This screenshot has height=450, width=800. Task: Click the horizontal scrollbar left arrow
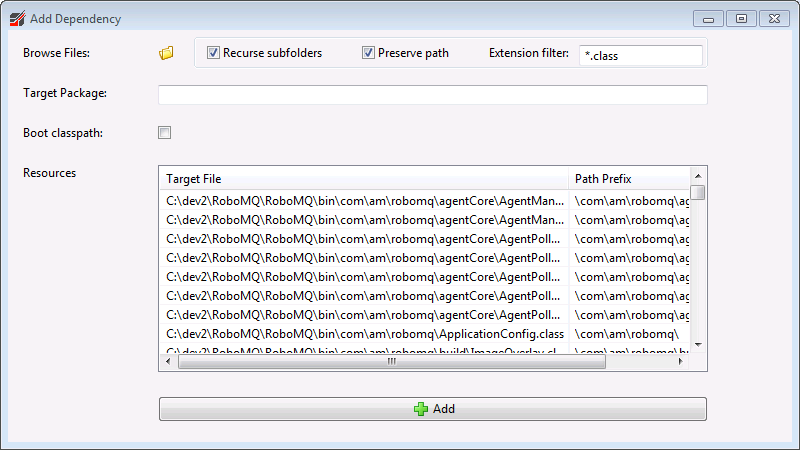click(169, 362)
